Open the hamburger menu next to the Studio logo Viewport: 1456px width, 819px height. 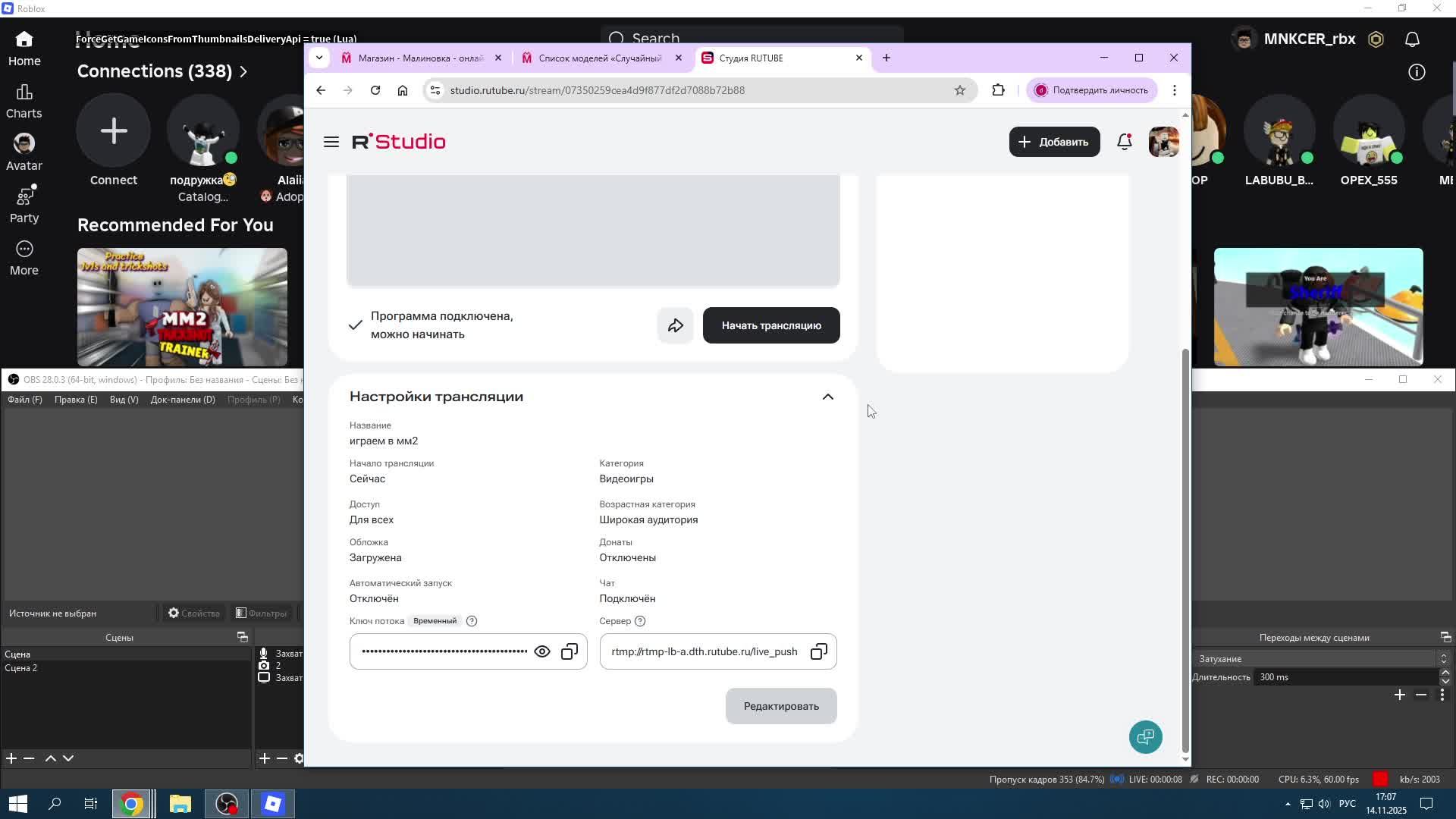click(x=331, y=142)
